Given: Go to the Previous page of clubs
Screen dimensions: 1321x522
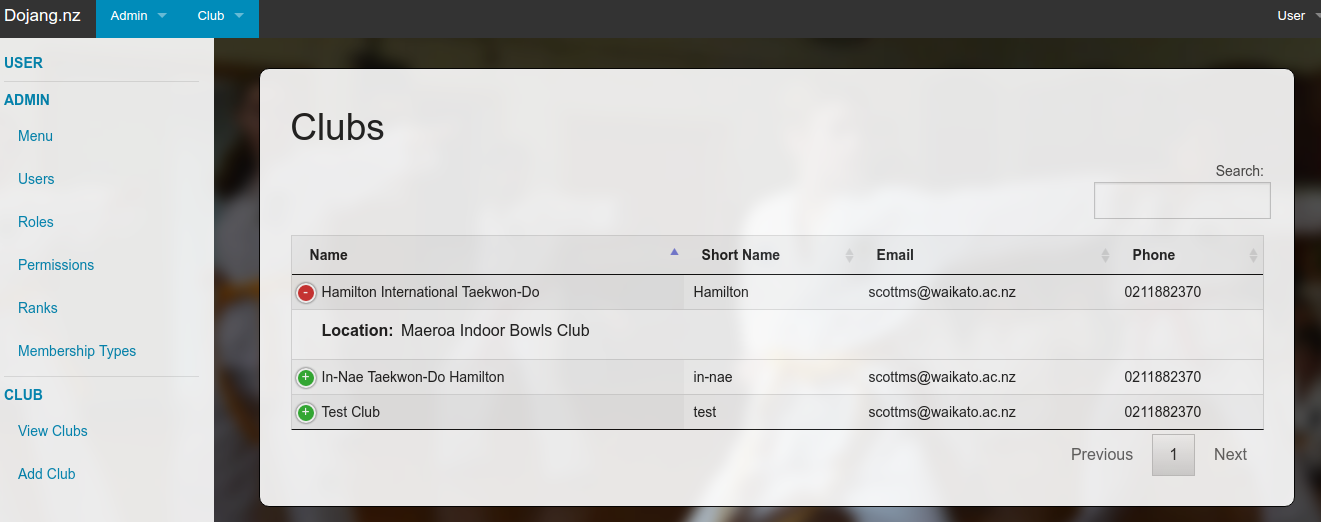Looking at the screenshot, I should click(x=1101, y=454).
